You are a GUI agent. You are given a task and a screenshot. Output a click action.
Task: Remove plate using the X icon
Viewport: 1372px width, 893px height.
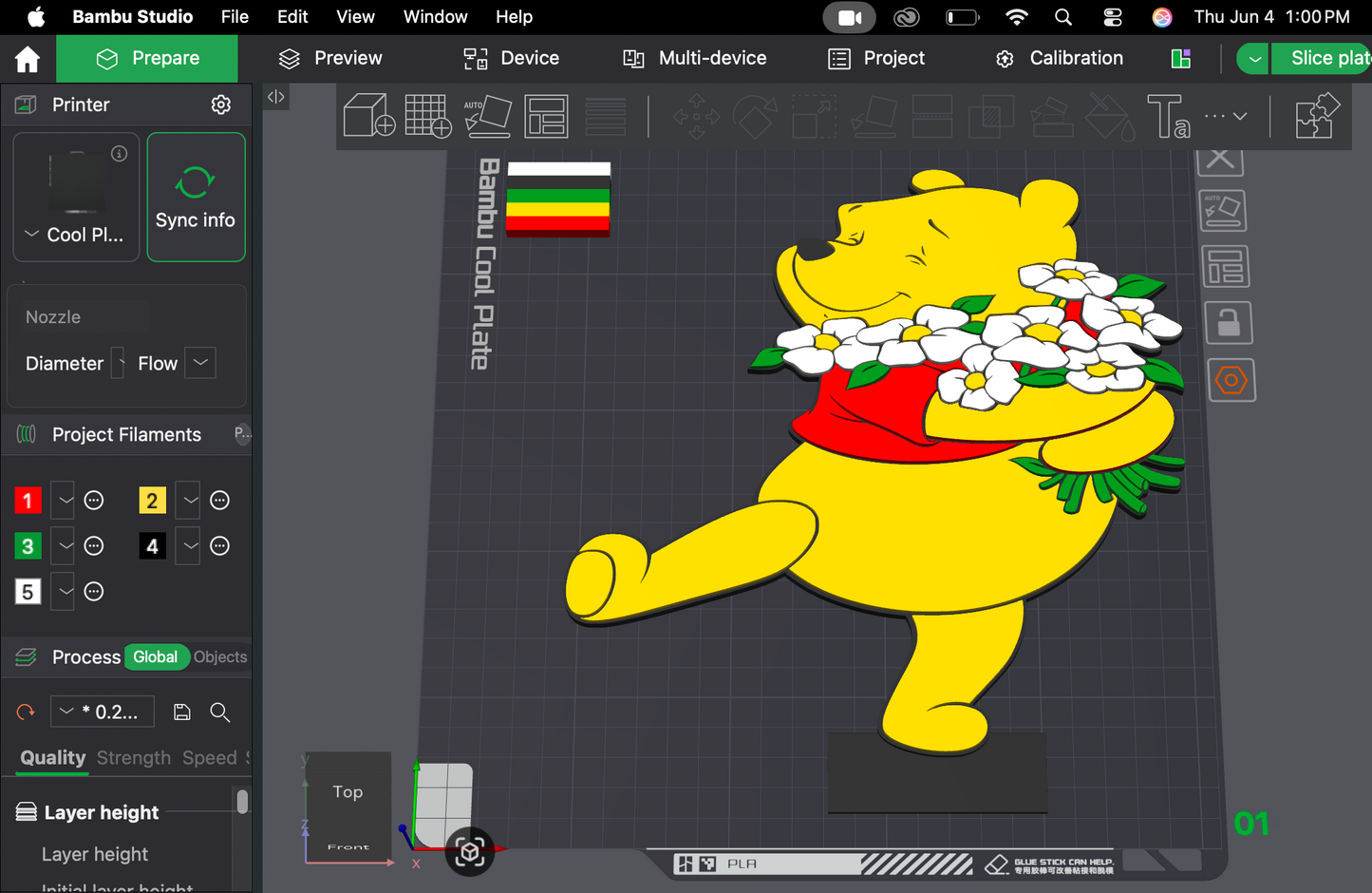click(x=1221, y=161)
